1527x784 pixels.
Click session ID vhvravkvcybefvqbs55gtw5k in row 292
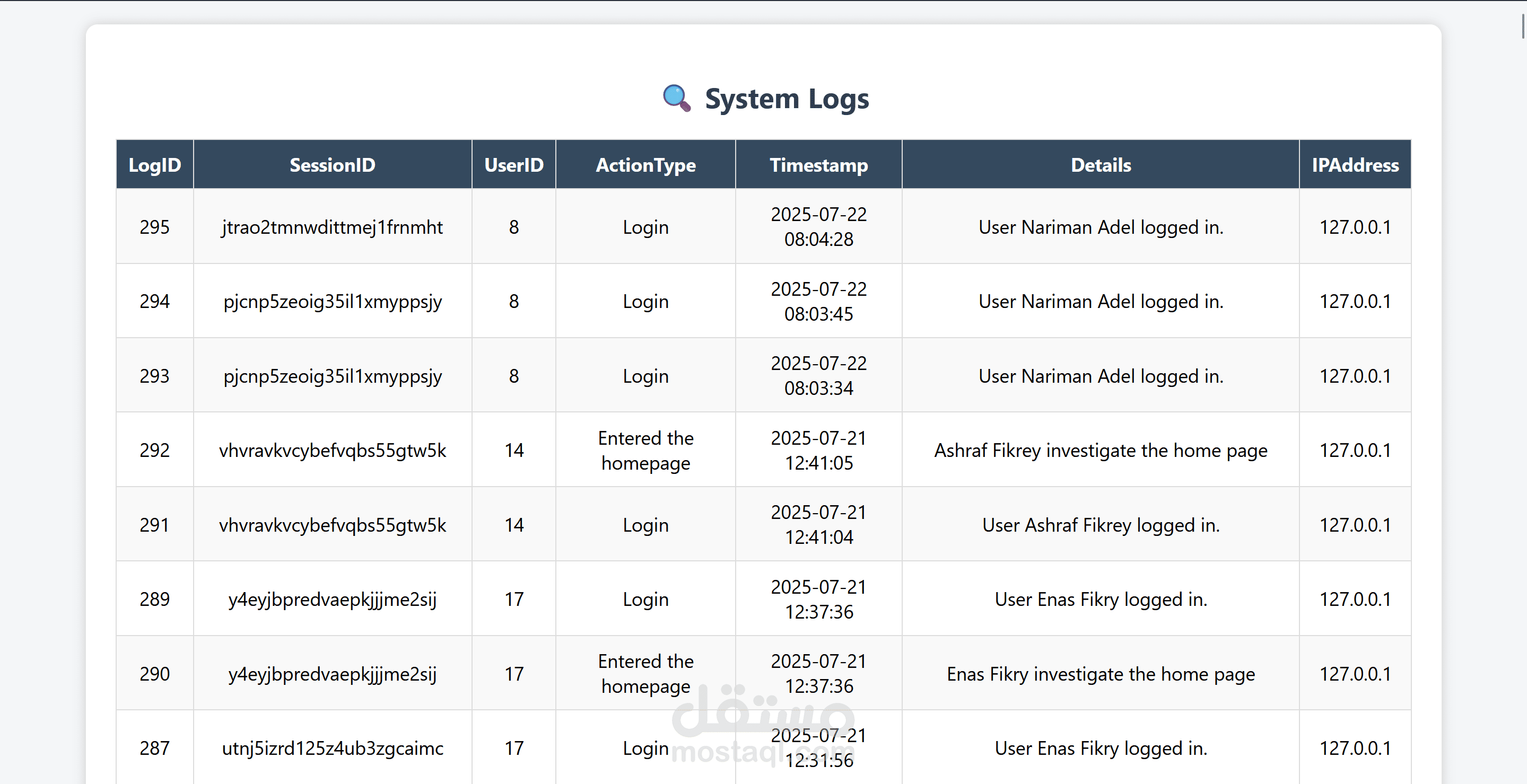[333, 451]
